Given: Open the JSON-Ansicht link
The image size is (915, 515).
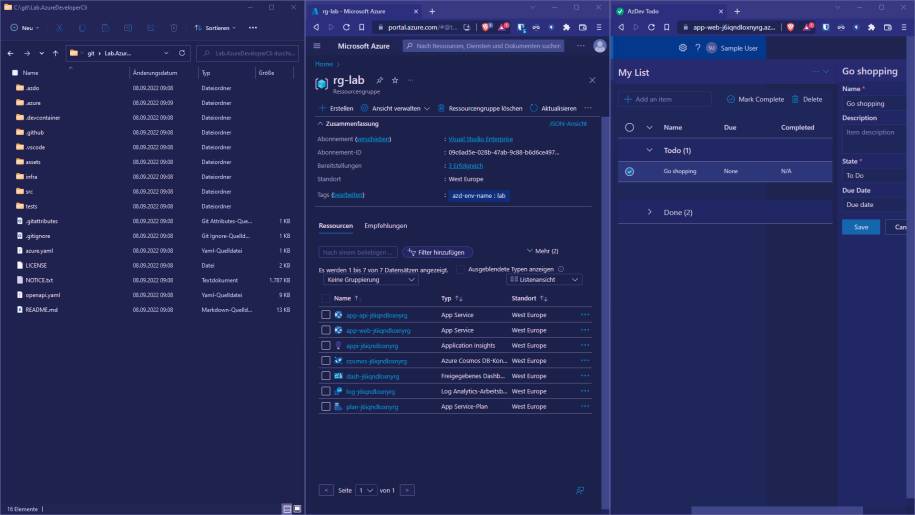Looking at the screenshot, I should 568,124.
